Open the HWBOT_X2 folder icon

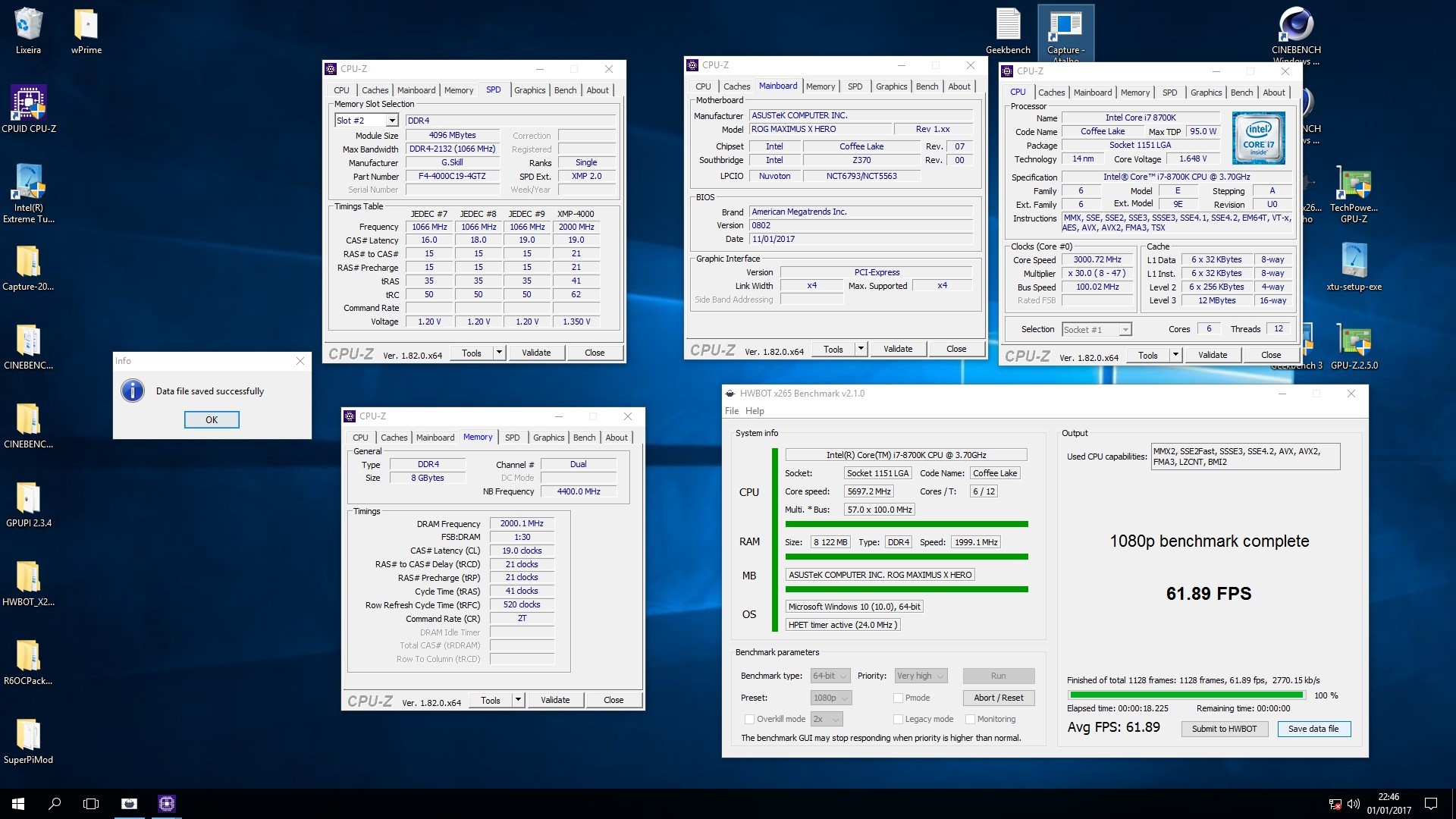click(x=28, y=583)
